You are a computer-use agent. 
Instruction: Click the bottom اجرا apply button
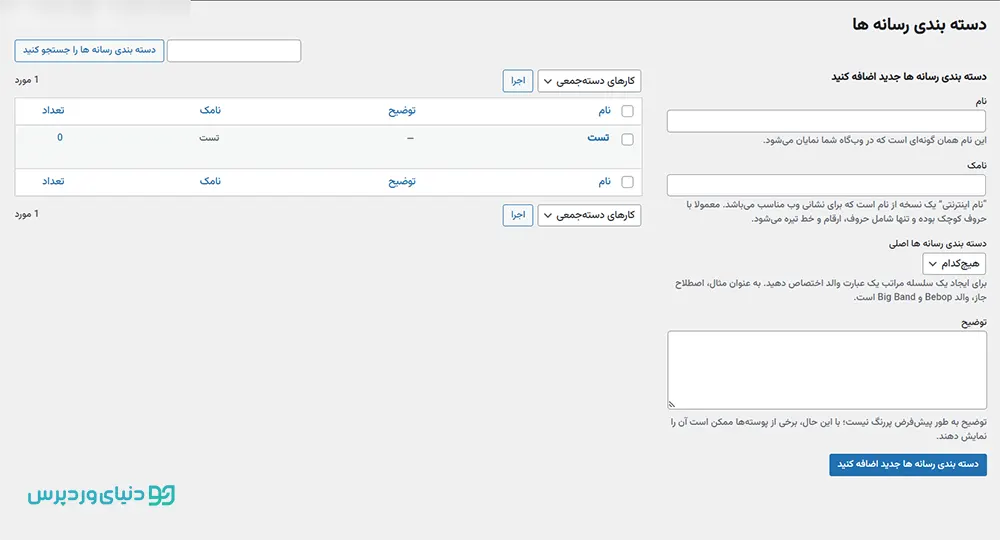[x=518, y=215]
